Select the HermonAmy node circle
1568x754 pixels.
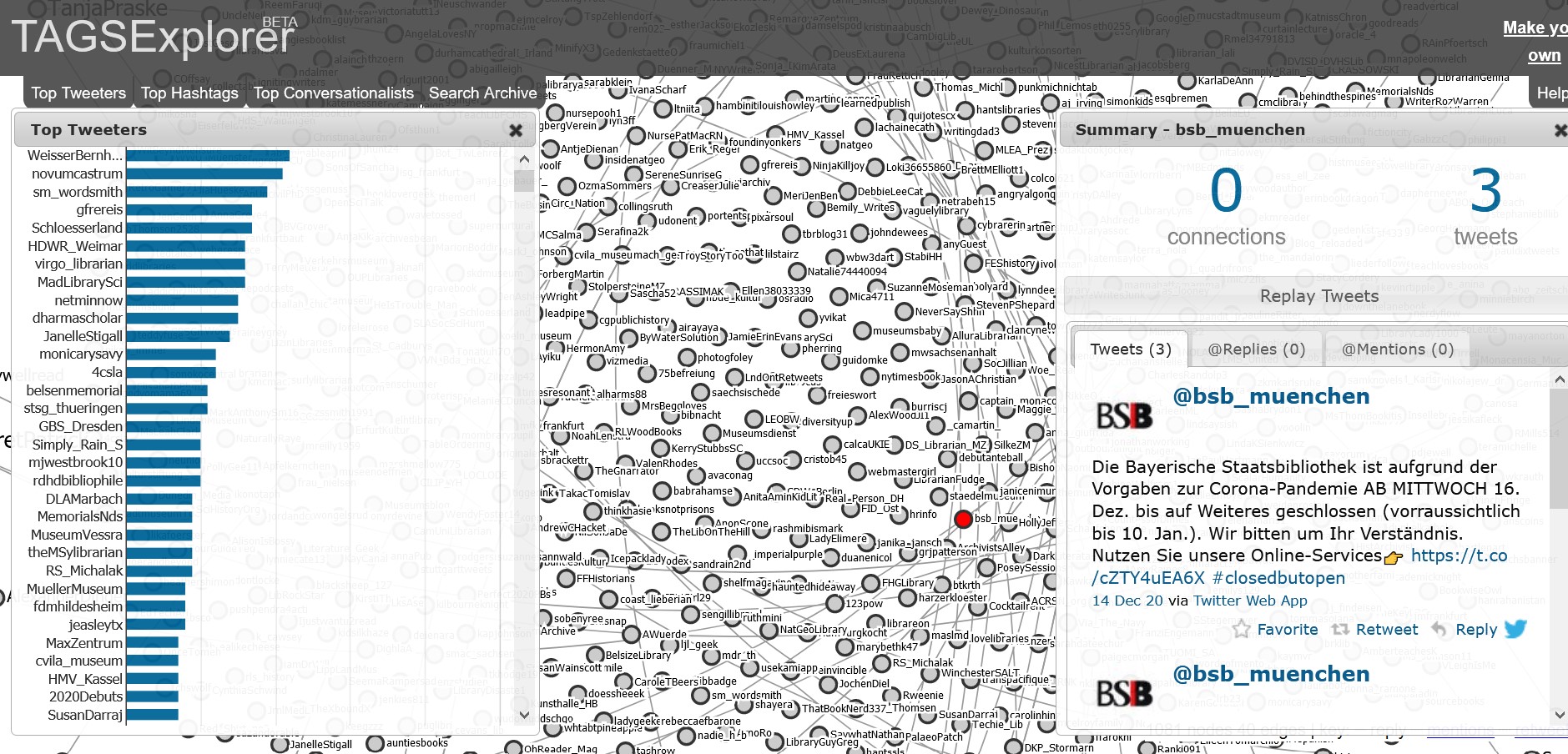pos(555,349)
